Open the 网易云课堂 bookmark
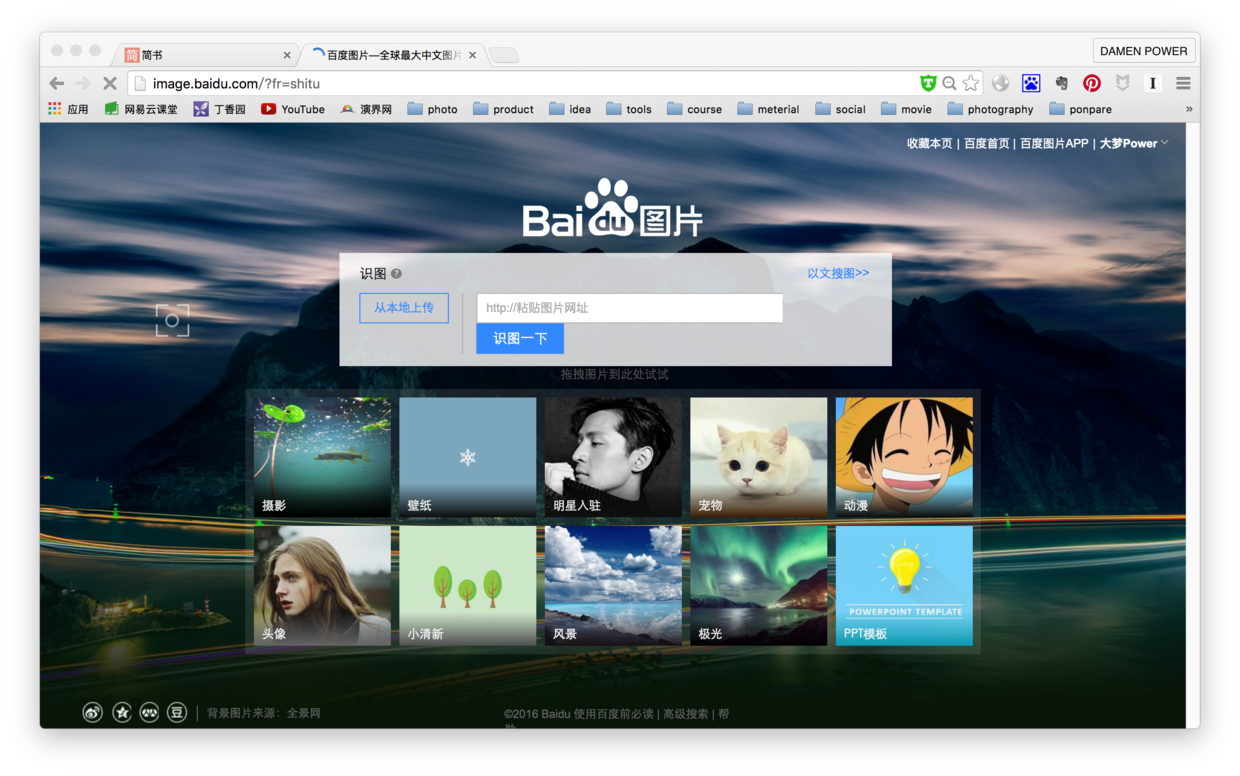1240x776 pixels. (141, 109)
